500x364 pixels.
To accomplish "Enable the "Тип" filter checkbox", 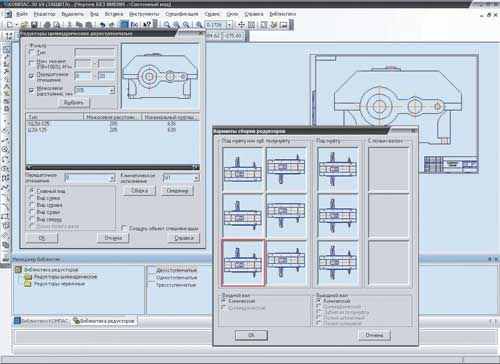I will (32, 52).
